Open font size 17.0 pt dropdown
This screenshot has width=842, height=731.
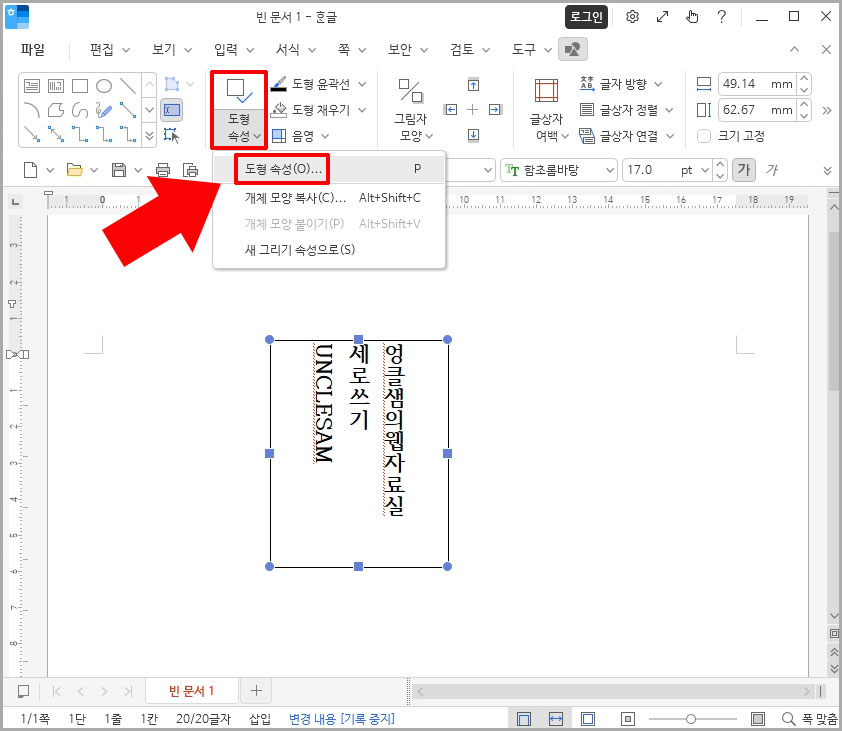tap(705, 170)
